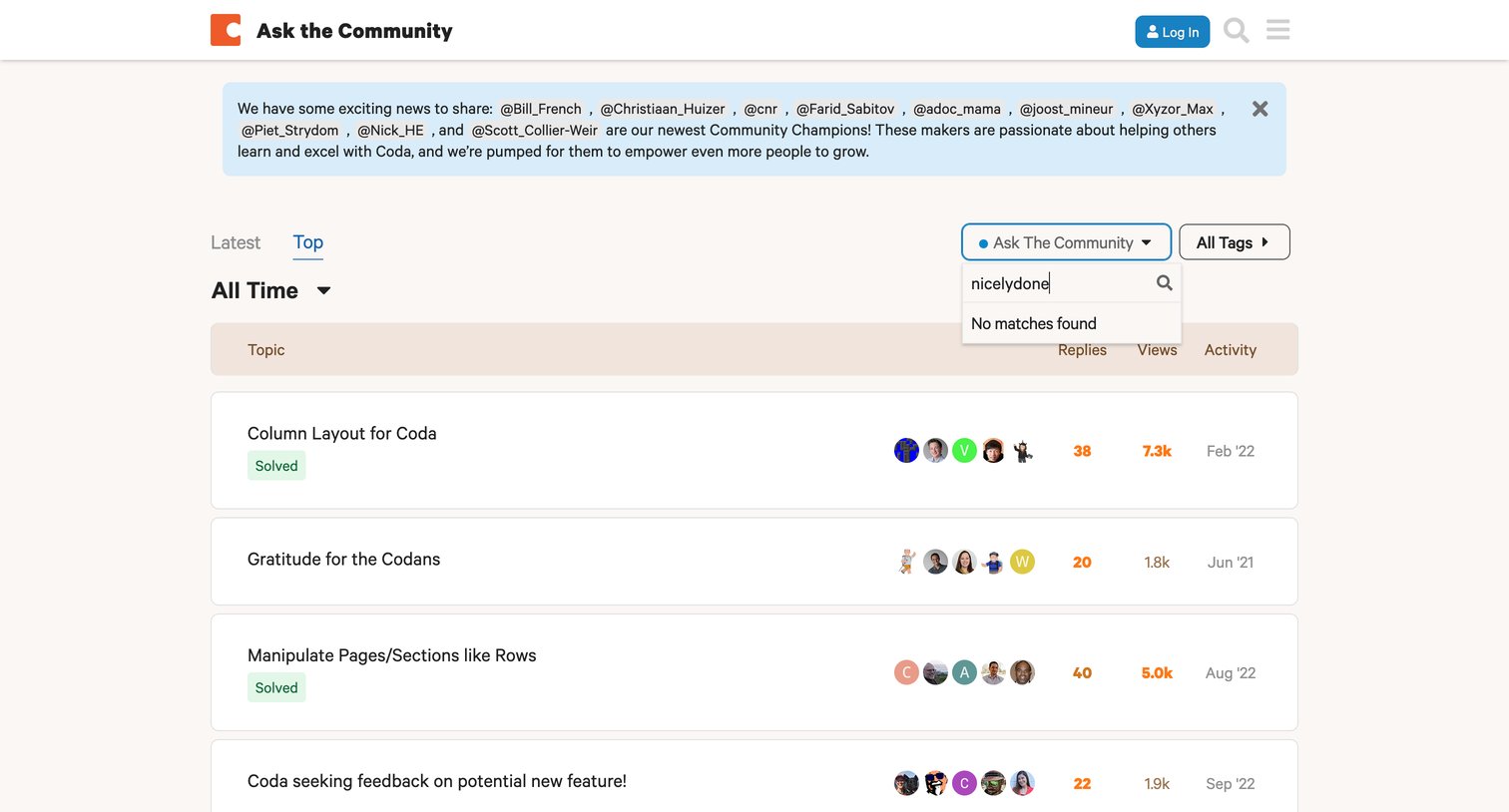Click yellow W avatar in Gratitude row

coord(1022,562)
